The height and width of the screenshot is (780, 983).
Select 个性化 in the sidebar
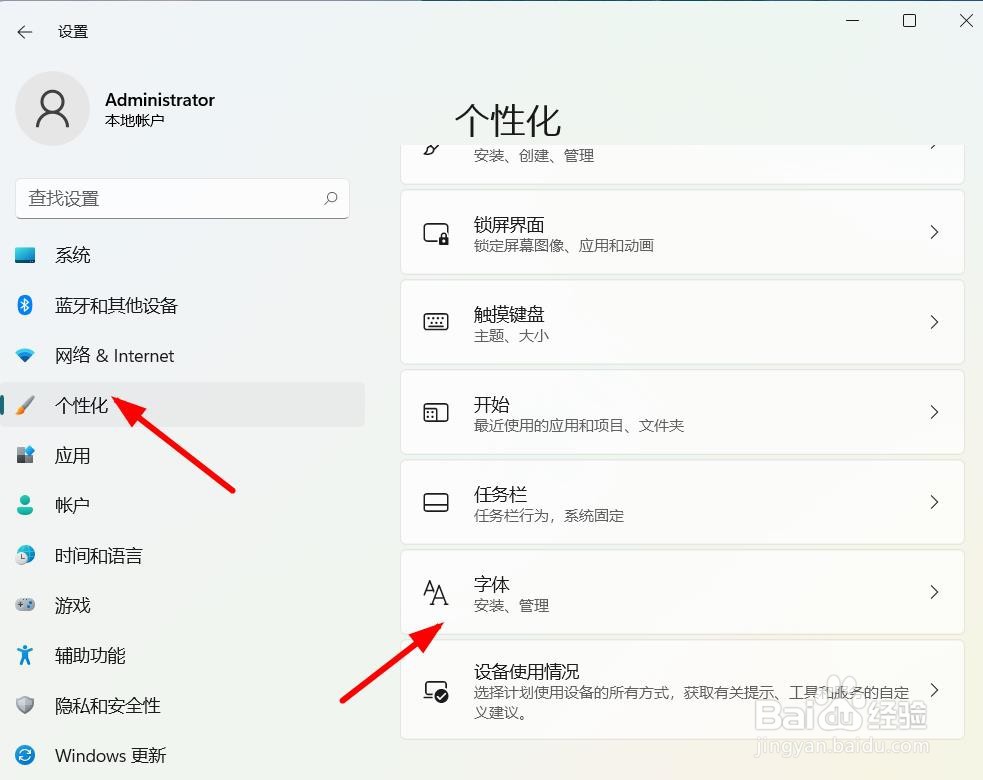182,405
